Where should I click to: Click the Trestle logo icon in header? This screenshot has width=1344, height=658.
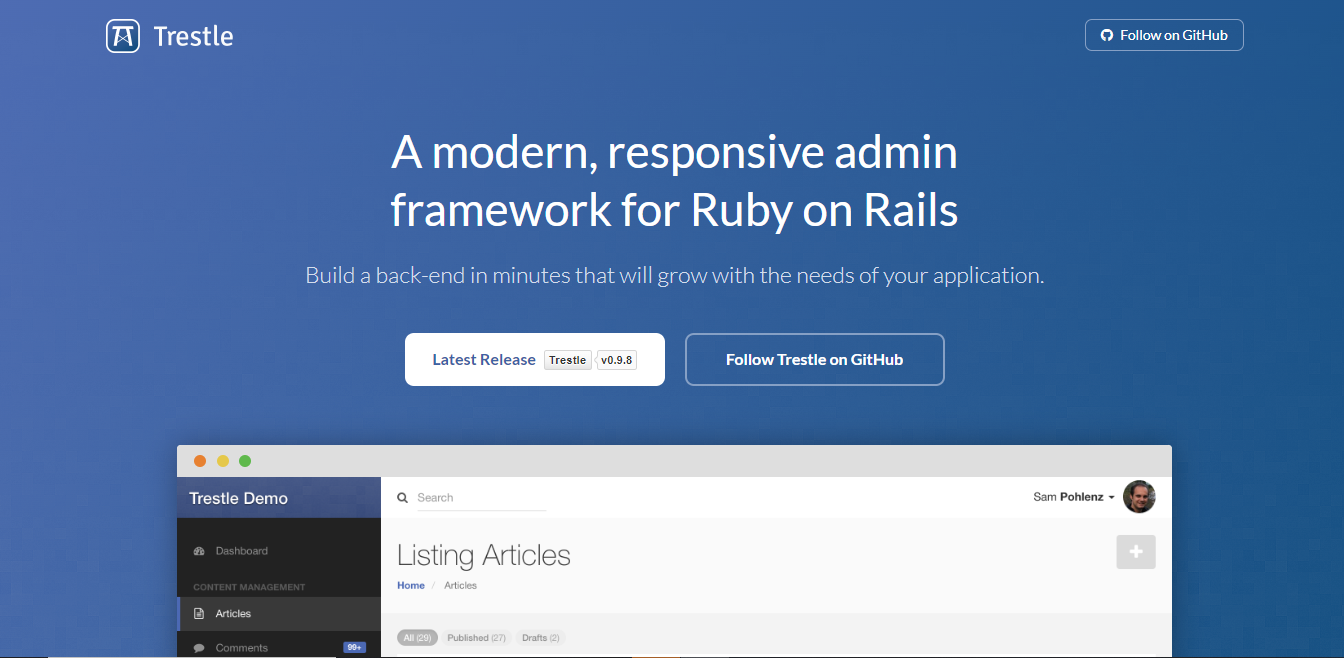tap(122, 37)
